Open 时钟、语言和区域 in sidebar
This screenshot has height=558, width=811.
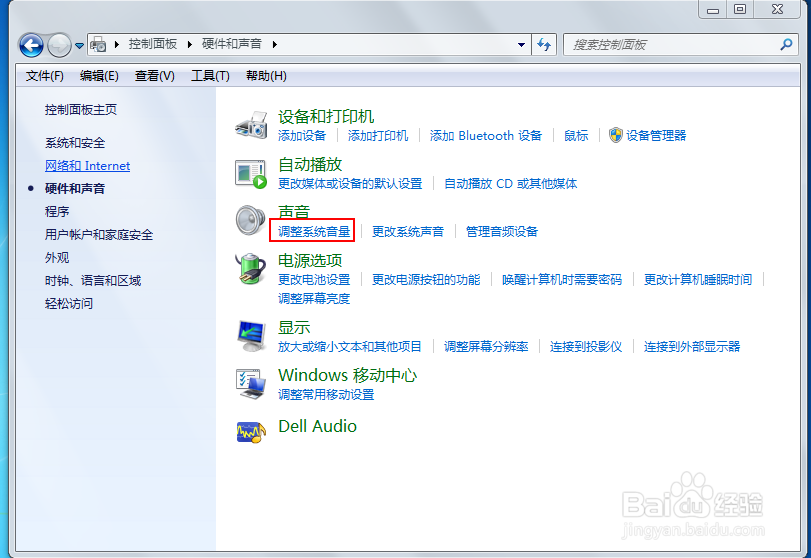(x=93, y=281)
